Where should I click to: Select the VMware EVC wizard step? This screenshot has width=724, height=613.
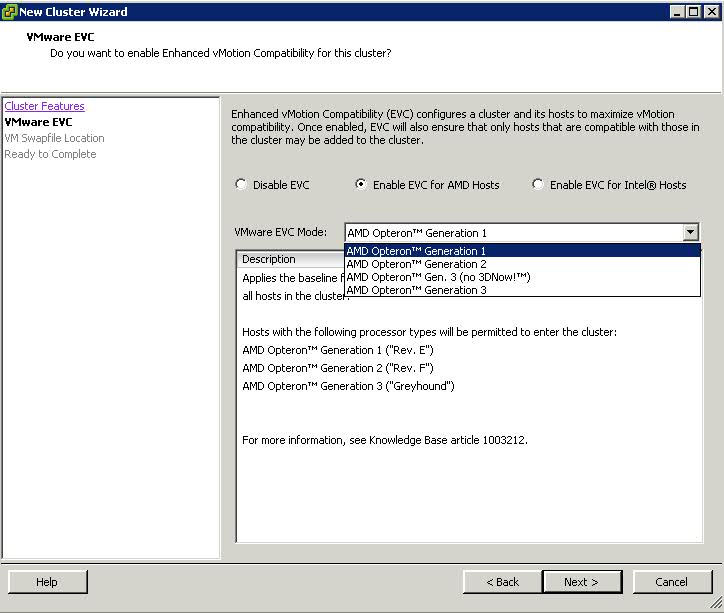(x=38, y=122)
